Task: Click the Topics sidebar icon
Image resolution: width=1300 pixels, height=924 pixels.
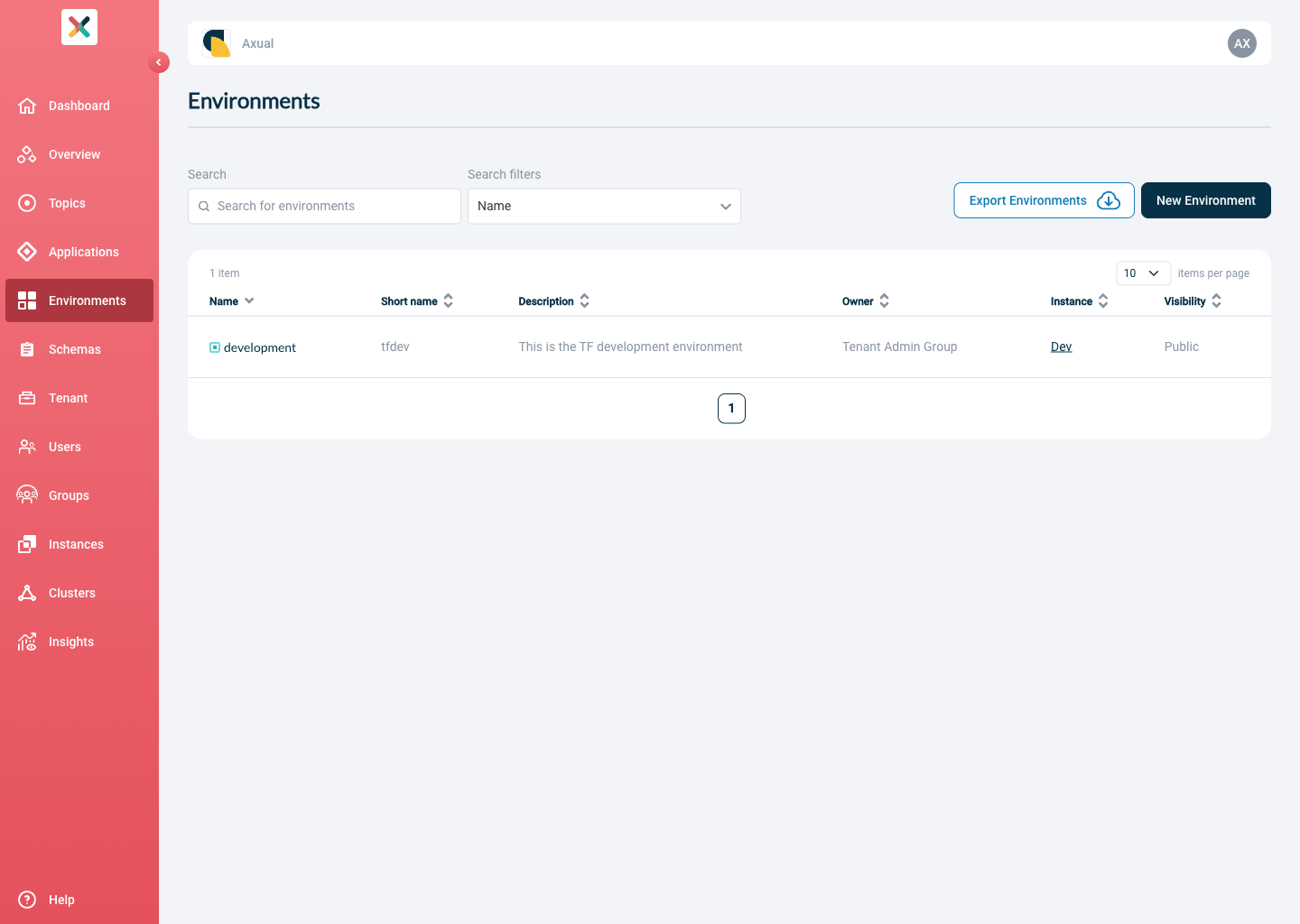Action: click(x=27, y=203)
